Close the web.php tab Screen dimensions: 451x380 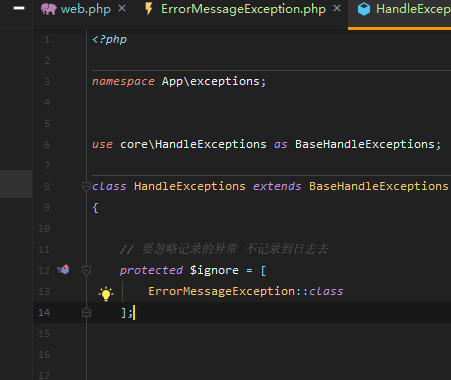pyautogui.click(x=122, y=8)
